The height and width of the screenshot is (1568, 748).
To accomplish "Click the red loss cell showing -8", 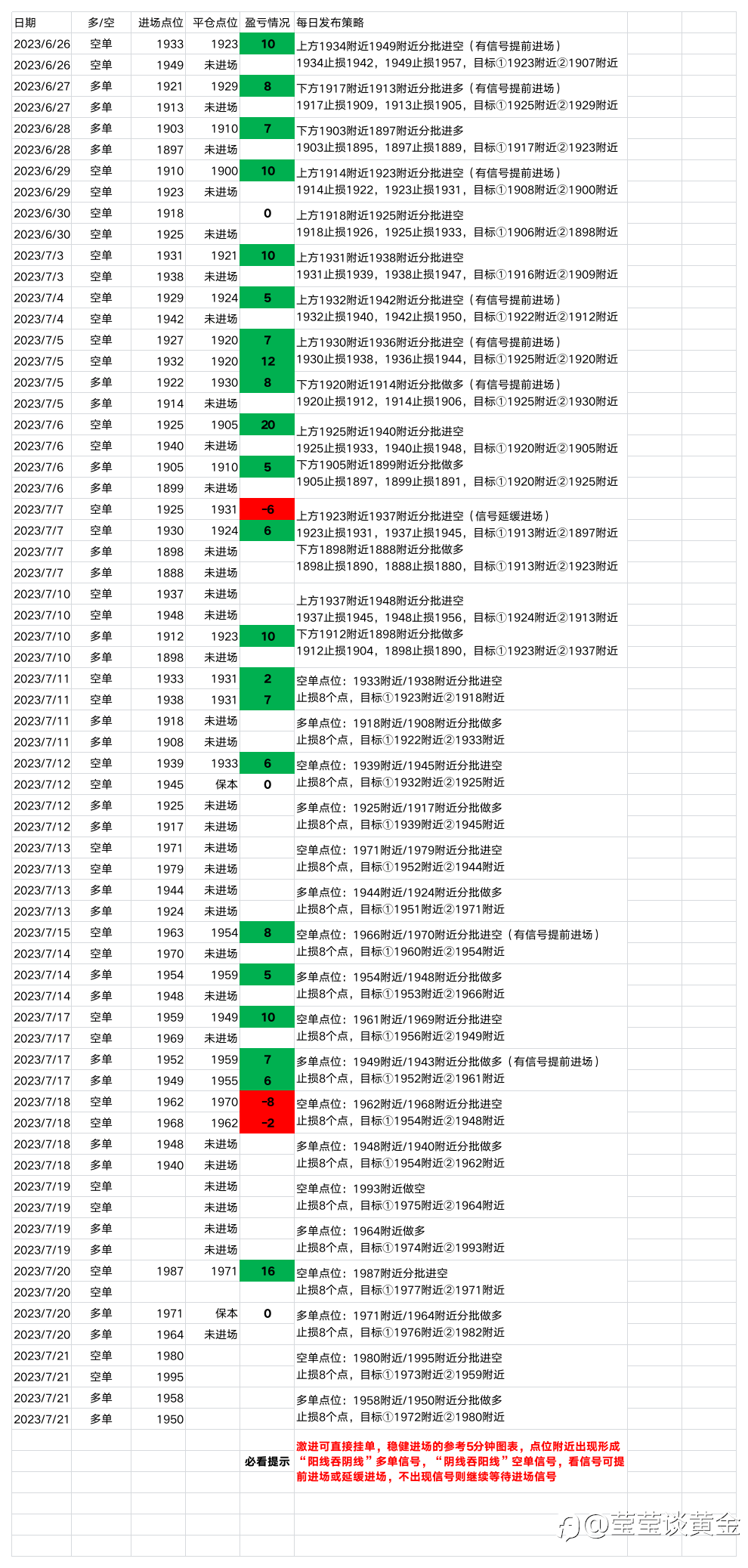I will point(267,1102).
